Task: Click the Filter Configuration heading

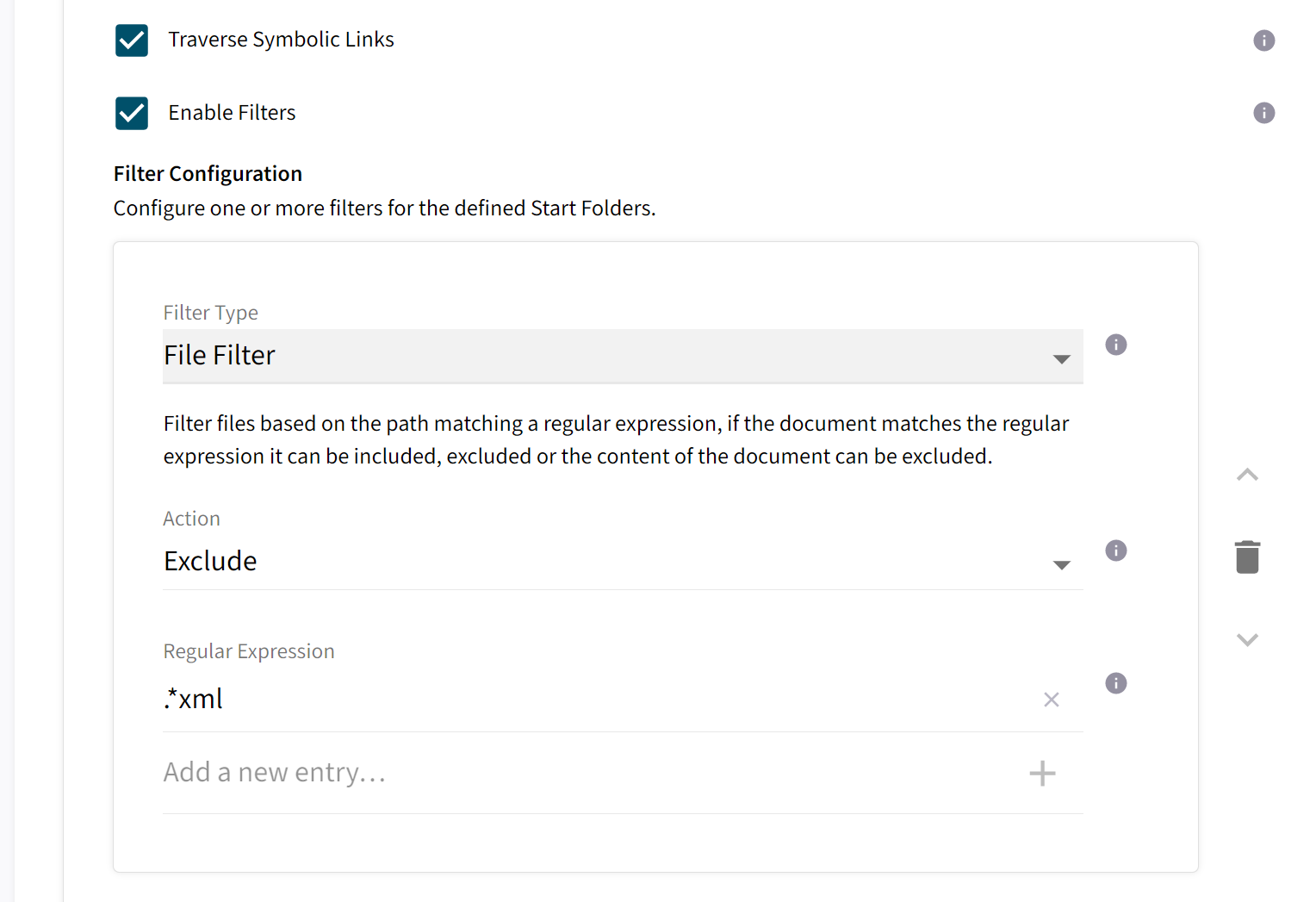Action: tap(208, 173)
